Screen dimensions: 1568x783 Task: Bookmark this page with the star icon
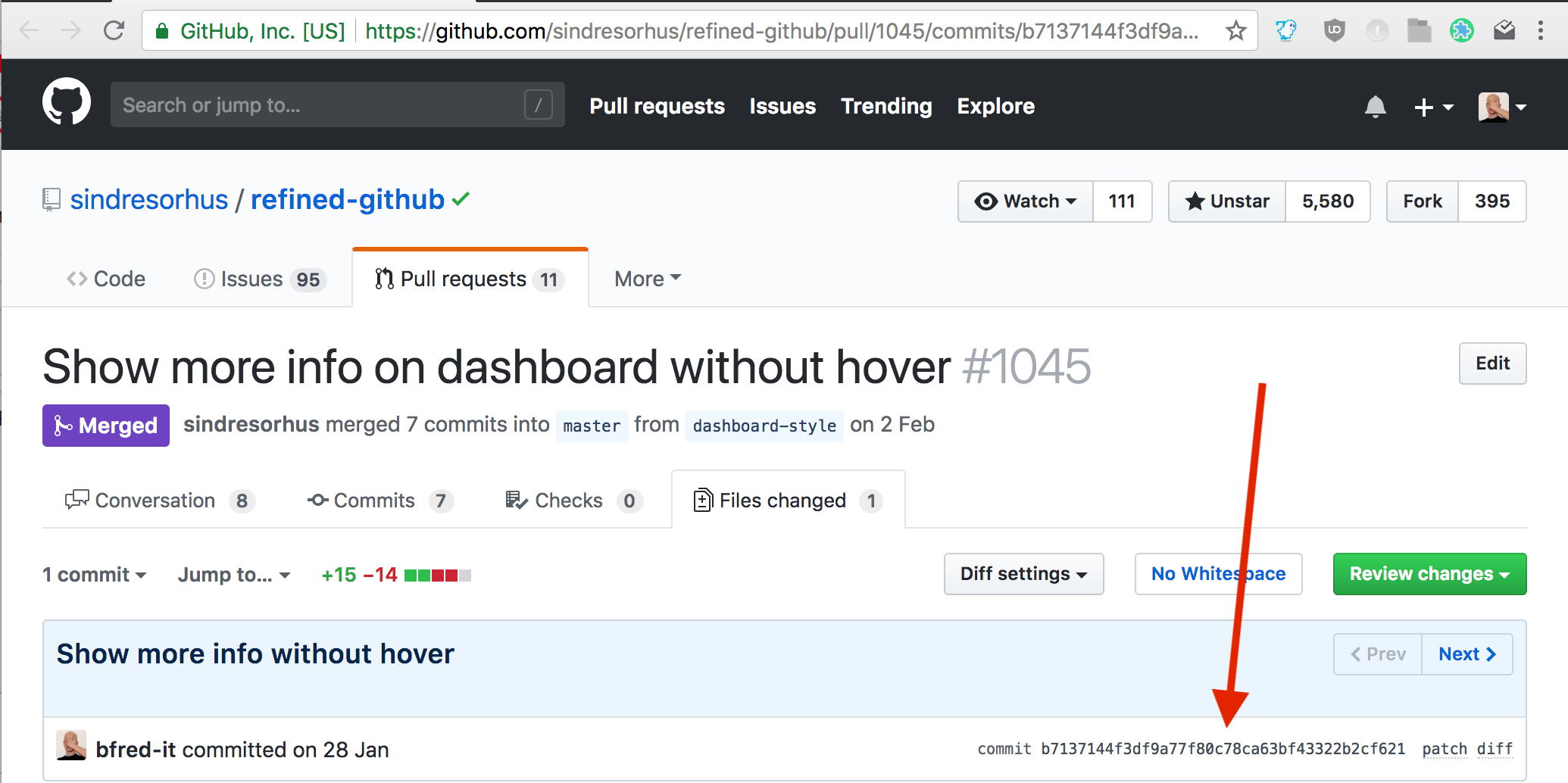point(1236,31)
